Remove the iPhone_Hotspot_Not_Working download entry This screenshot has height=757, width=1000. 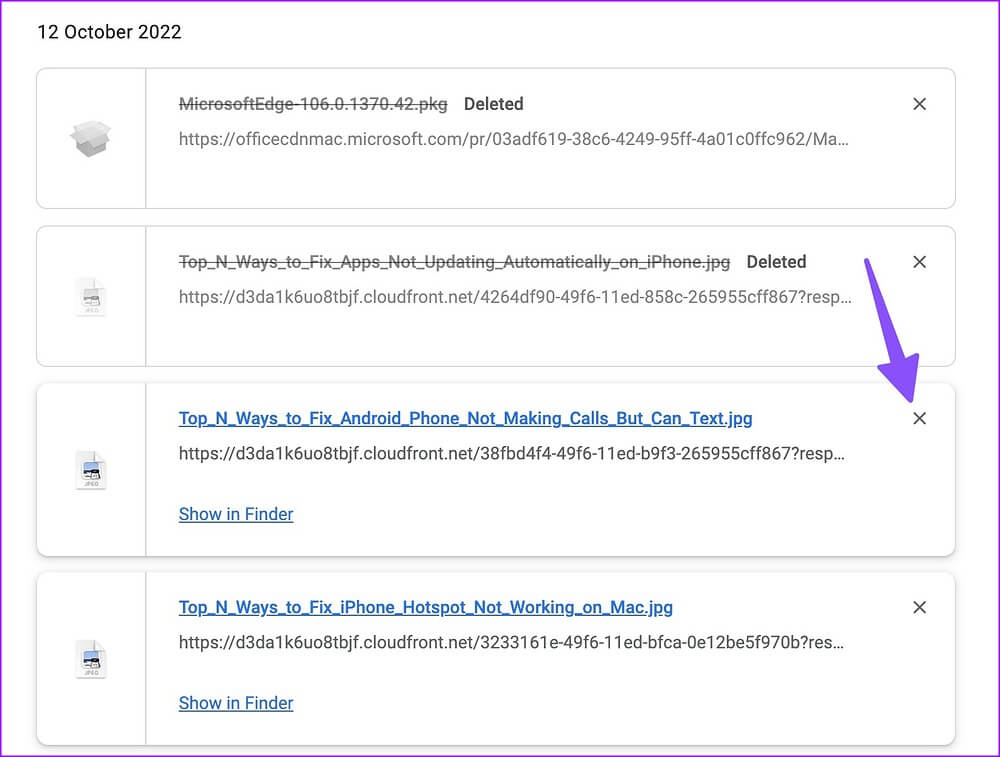(x=919, y=607)
